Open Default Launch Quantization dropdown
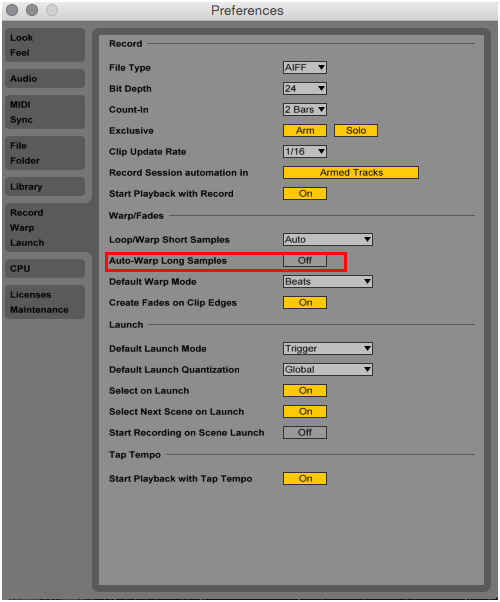Screen dimensions: 500x602 click(x=328, y=370)
